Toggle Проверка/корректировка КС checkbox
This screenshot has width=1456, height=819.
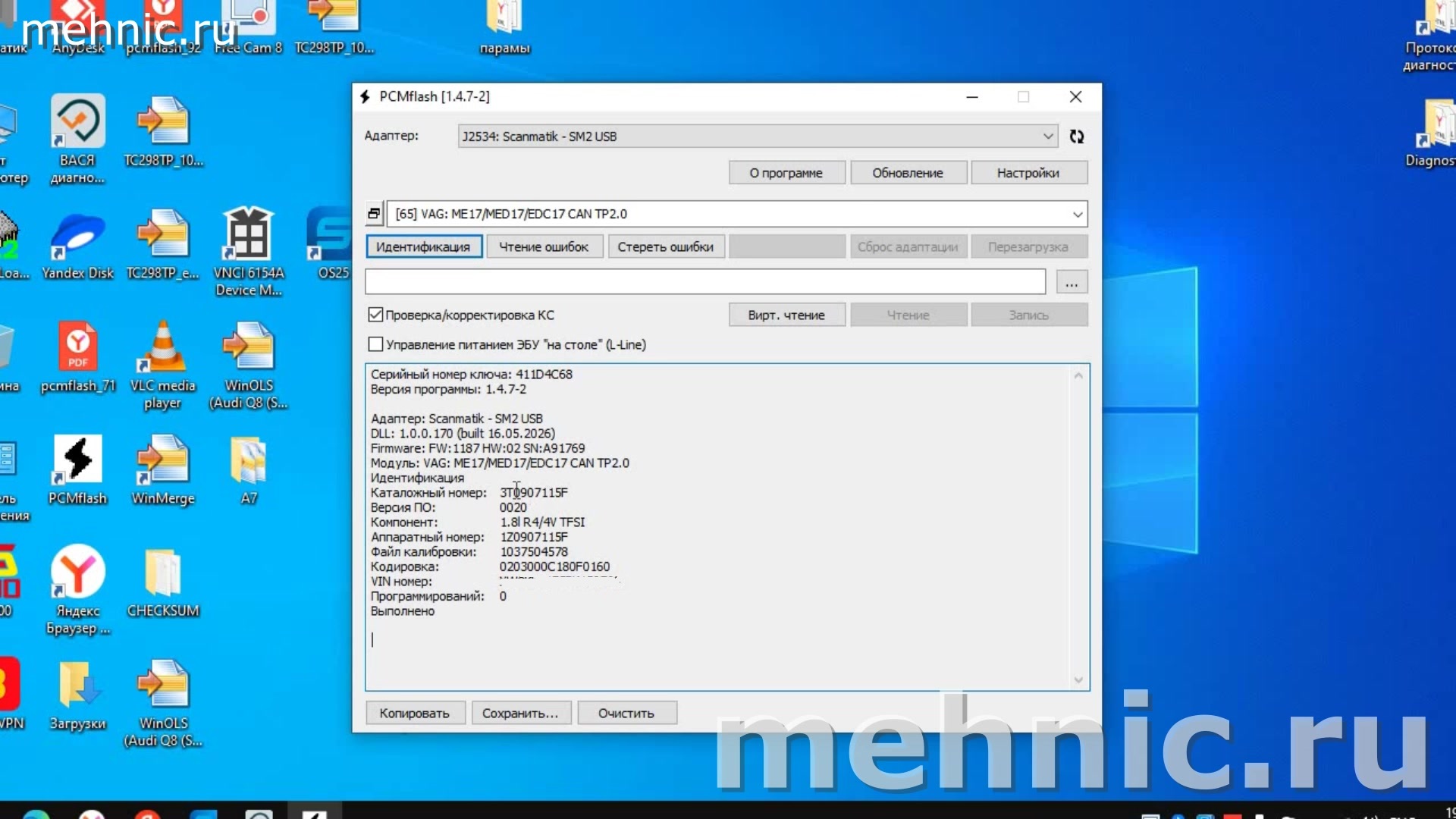click(375, 315)
